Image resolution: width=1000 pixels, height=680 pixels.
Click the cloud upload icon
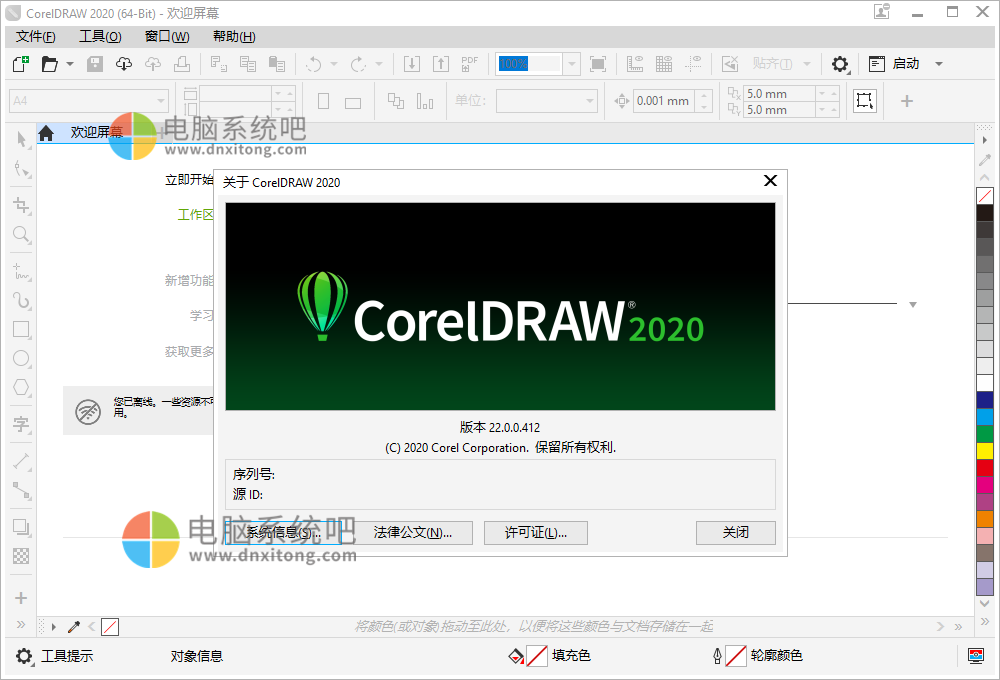[x=153, y=64]
